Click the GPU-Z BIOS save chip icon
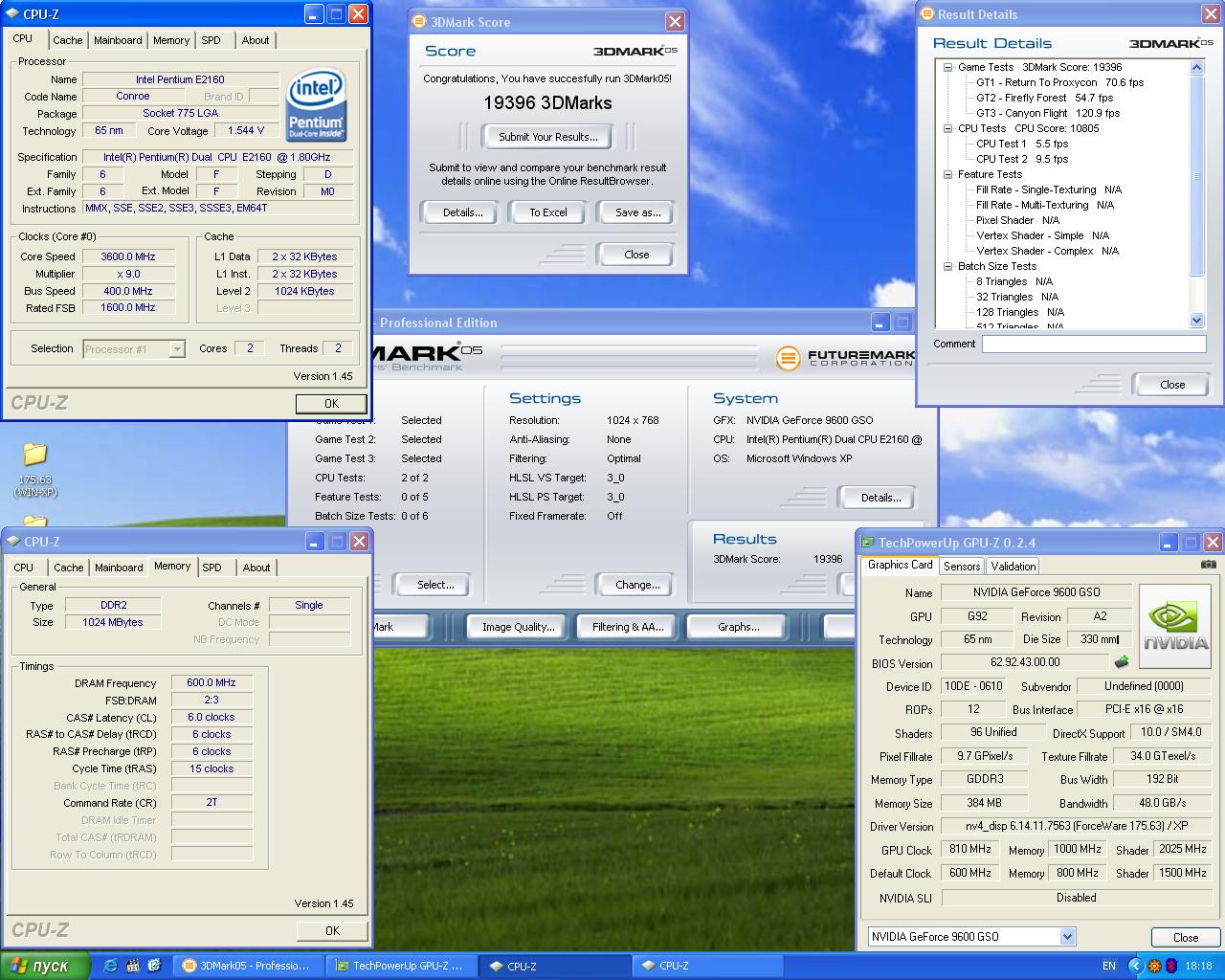The height and width of the screenshot is (980, 1225). (x=1122, y=662)
